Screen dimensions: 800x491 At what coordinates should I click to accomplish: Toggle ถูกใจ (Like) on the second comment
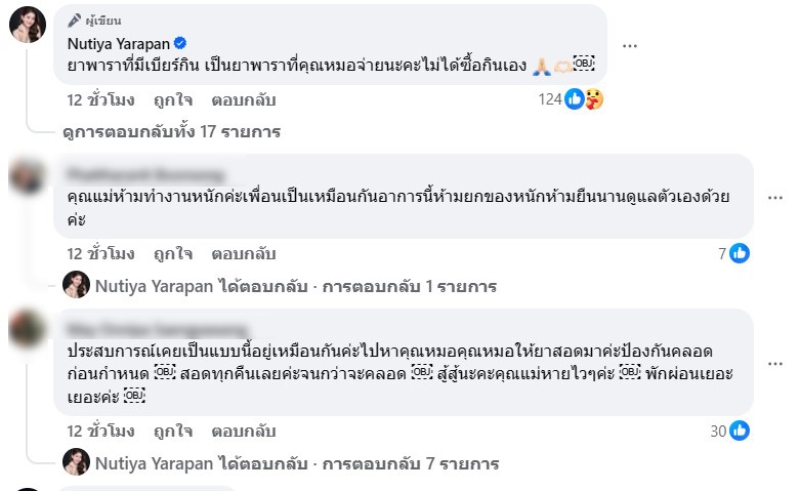click(x=174, y=254)
